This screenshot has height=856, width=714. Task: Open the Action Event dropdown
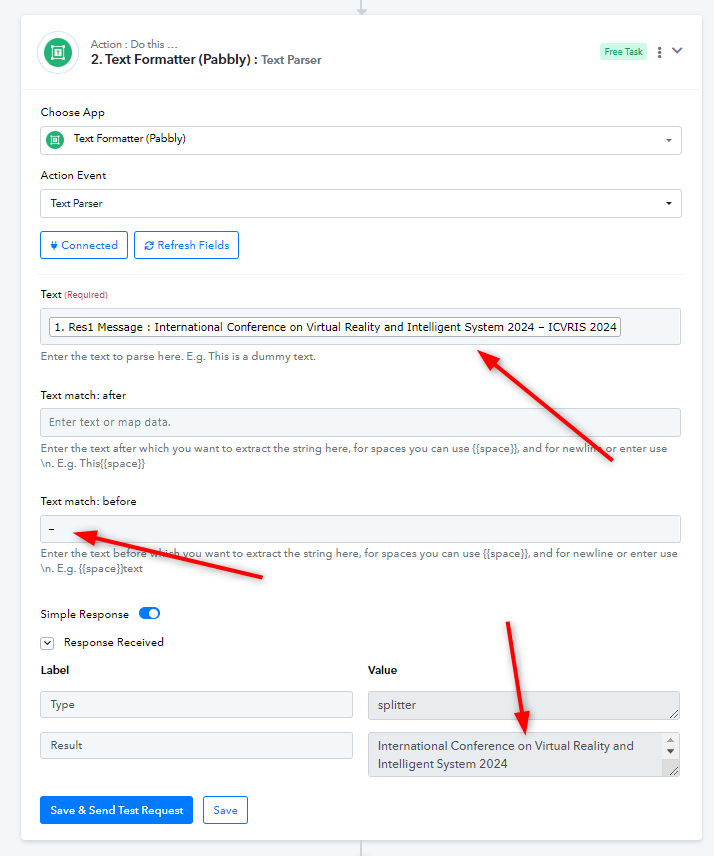coord(361,204)
